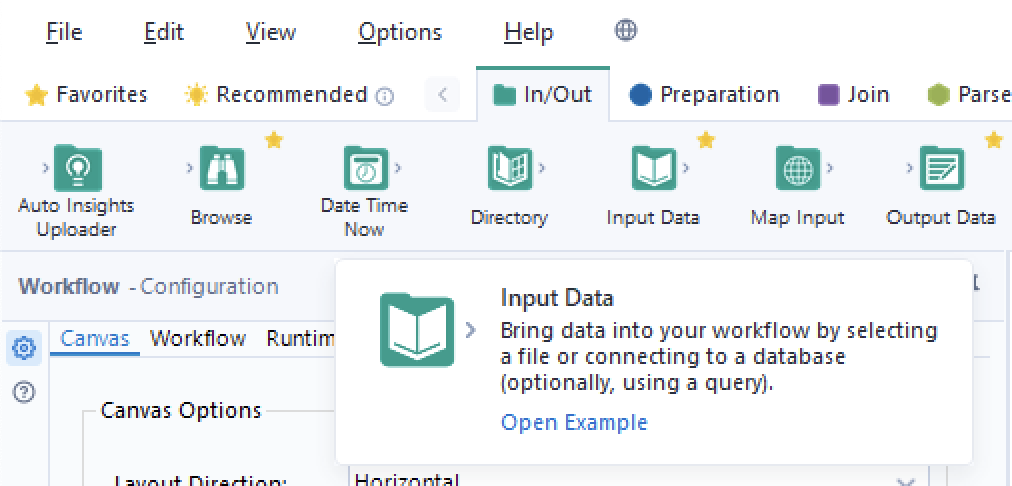Viewport: 1012px width, 486px height.
Task: Select the Input Data tool icon
Action: [x=653, y=168]
